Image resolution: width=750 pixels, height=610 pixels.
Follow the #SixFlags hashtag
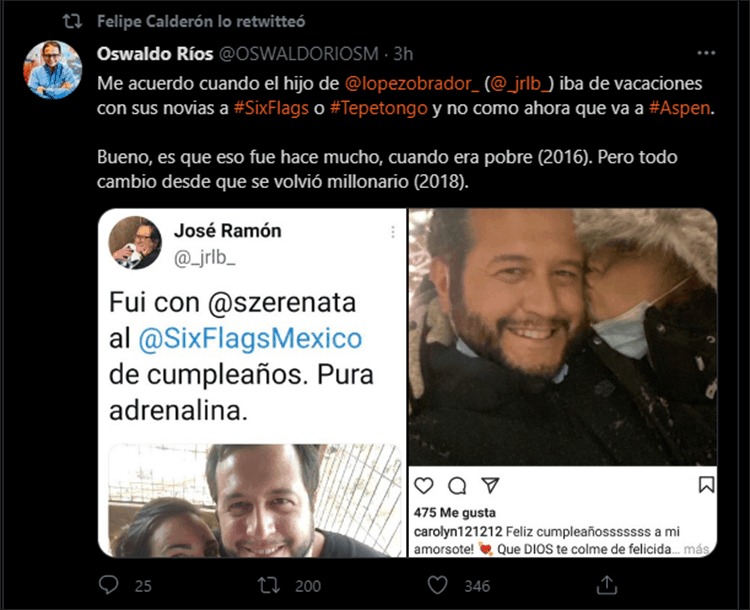[271, 109]
